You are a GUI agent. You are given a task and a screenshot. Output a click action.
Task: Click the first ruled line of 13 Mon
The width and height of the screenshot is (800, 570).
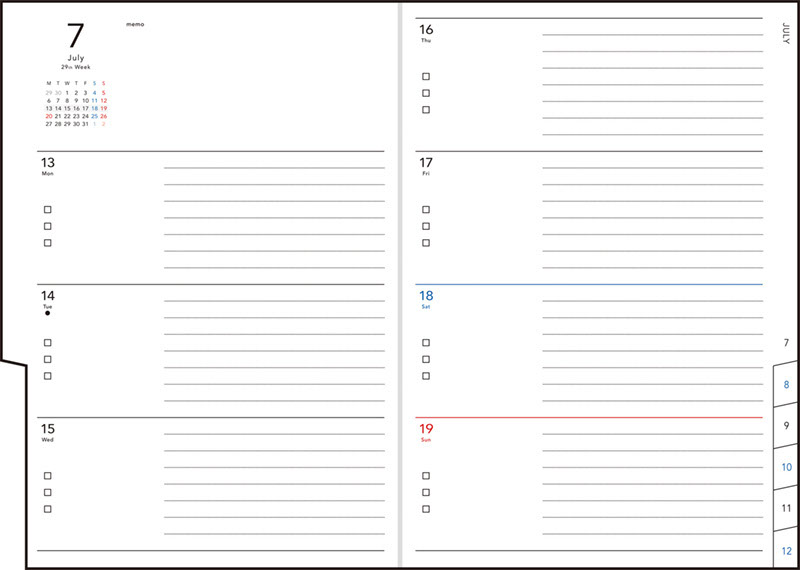(x=274, y=168)
